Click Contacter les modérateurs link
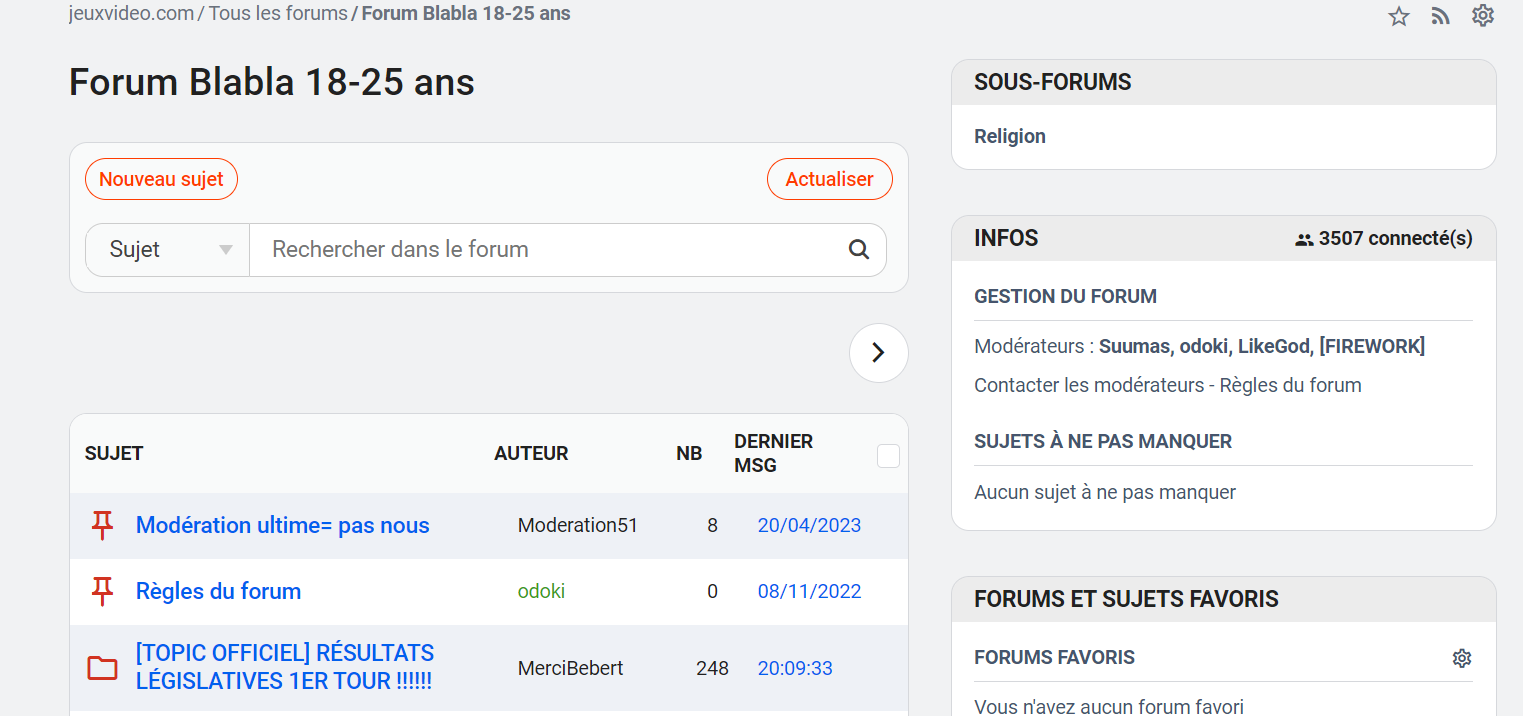Screen dimensions: 1523x716 pos(1089,385)
